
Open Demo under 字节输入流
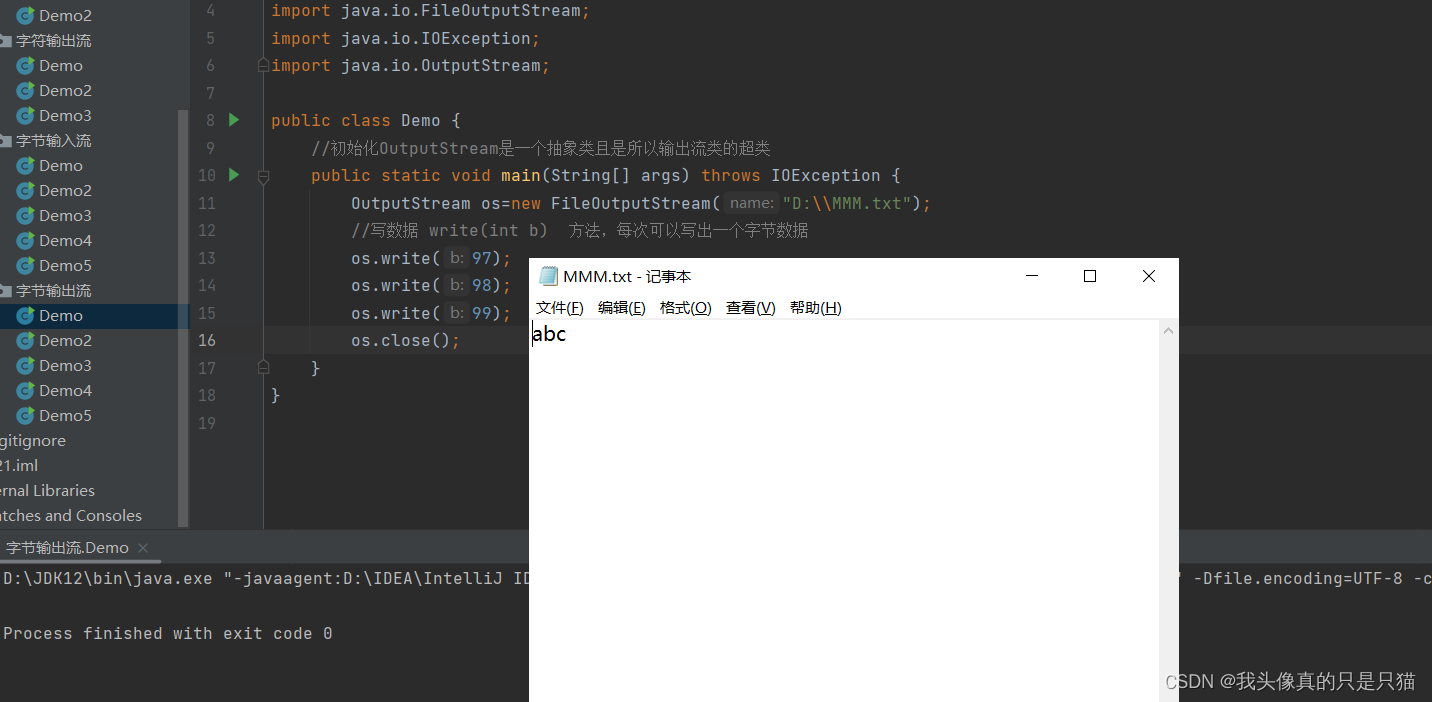pos(61,165)
